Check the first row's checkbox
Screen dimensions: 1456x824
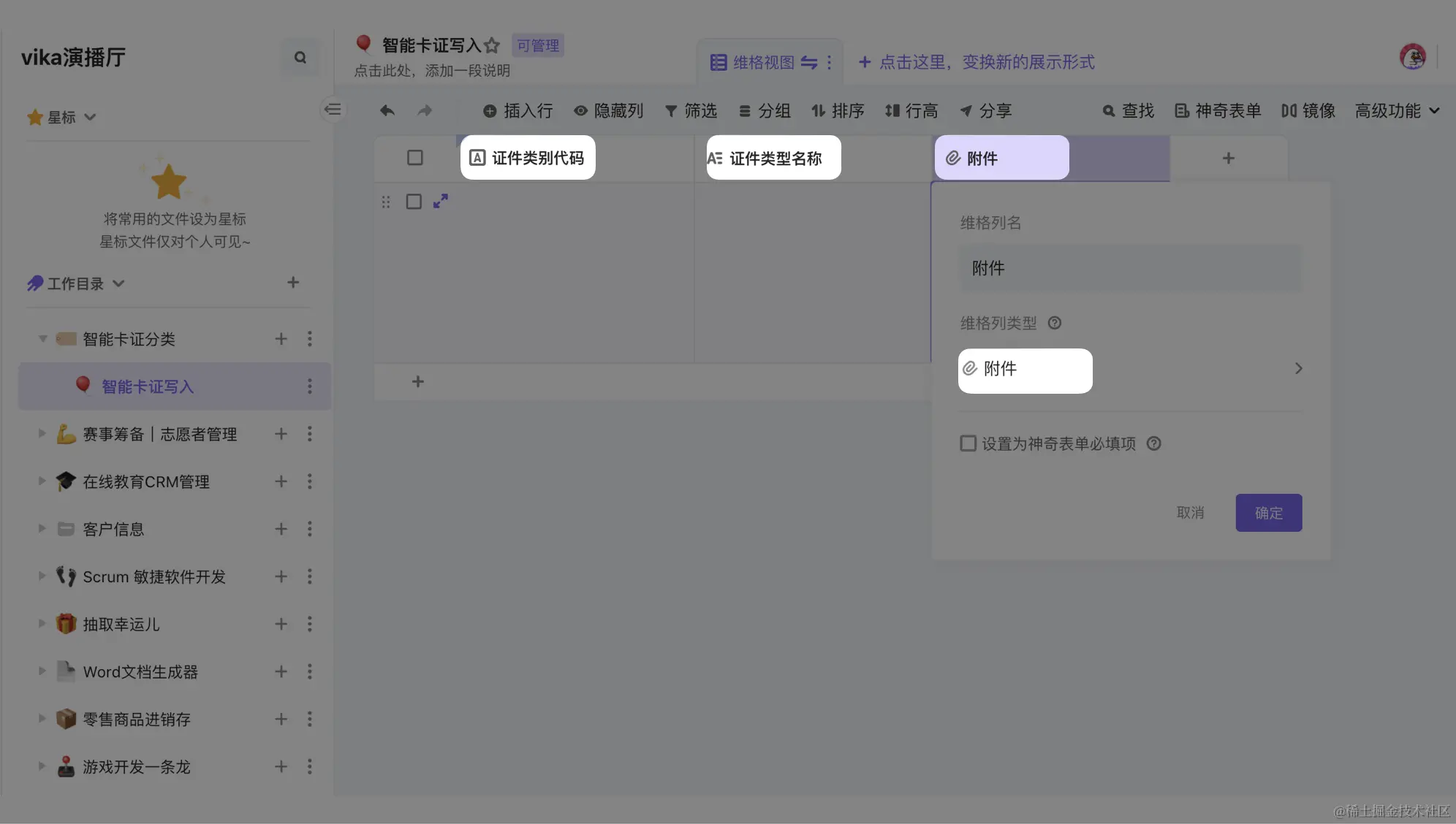pos(414,202)
